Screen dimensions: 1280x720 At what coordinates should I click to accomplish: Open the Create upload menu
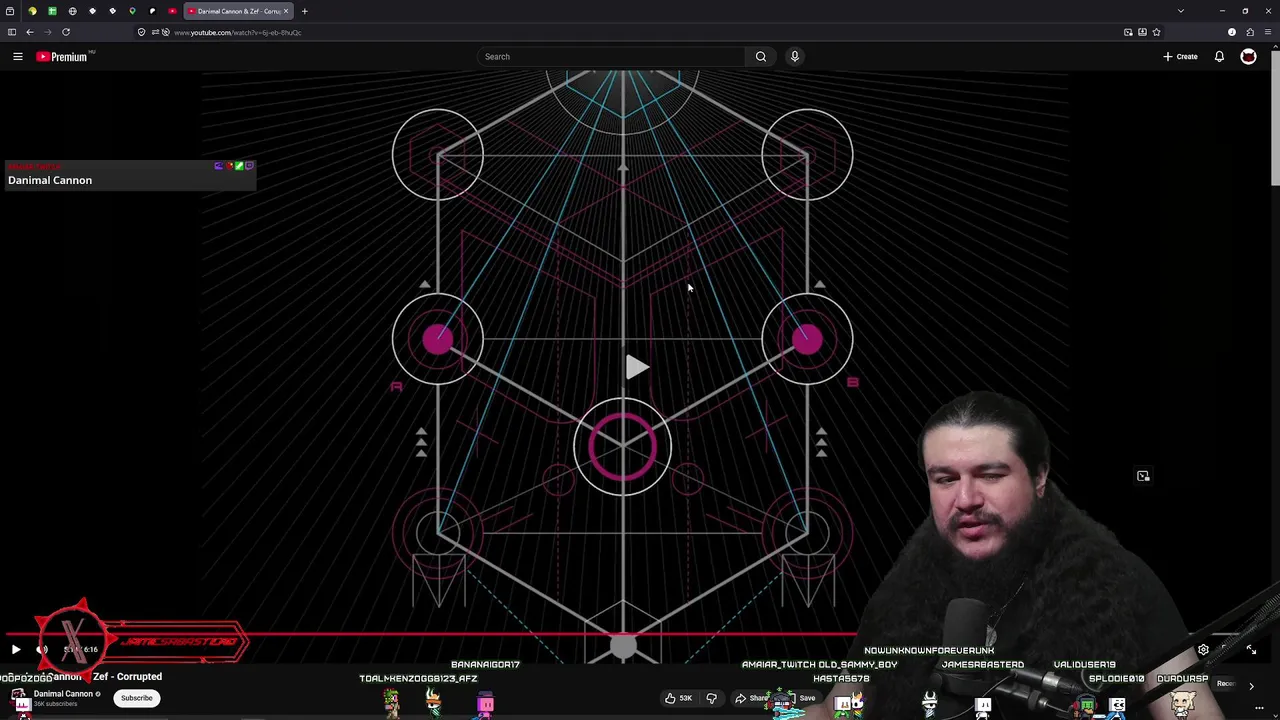[x=1181, y=57]
